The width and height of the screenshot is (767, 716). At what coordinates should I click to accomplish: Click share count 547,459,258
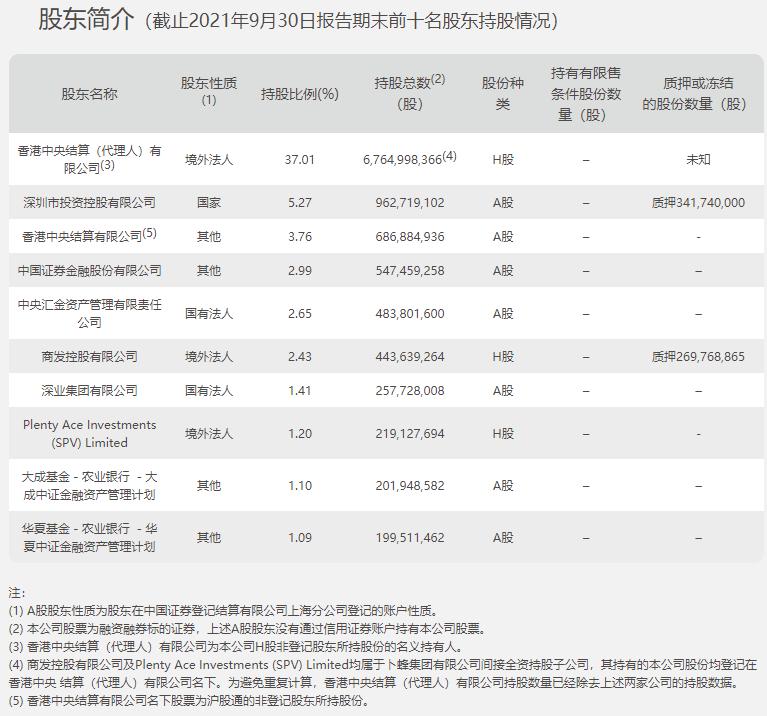click(410, 270)
